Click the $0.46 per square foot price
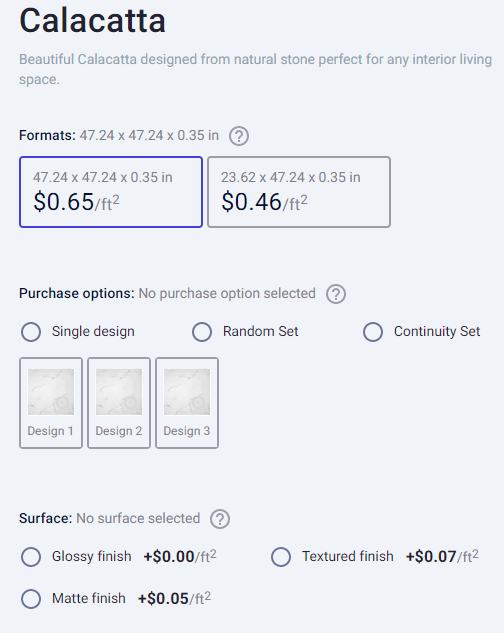504x633 pixels. [x=264, y=202]
